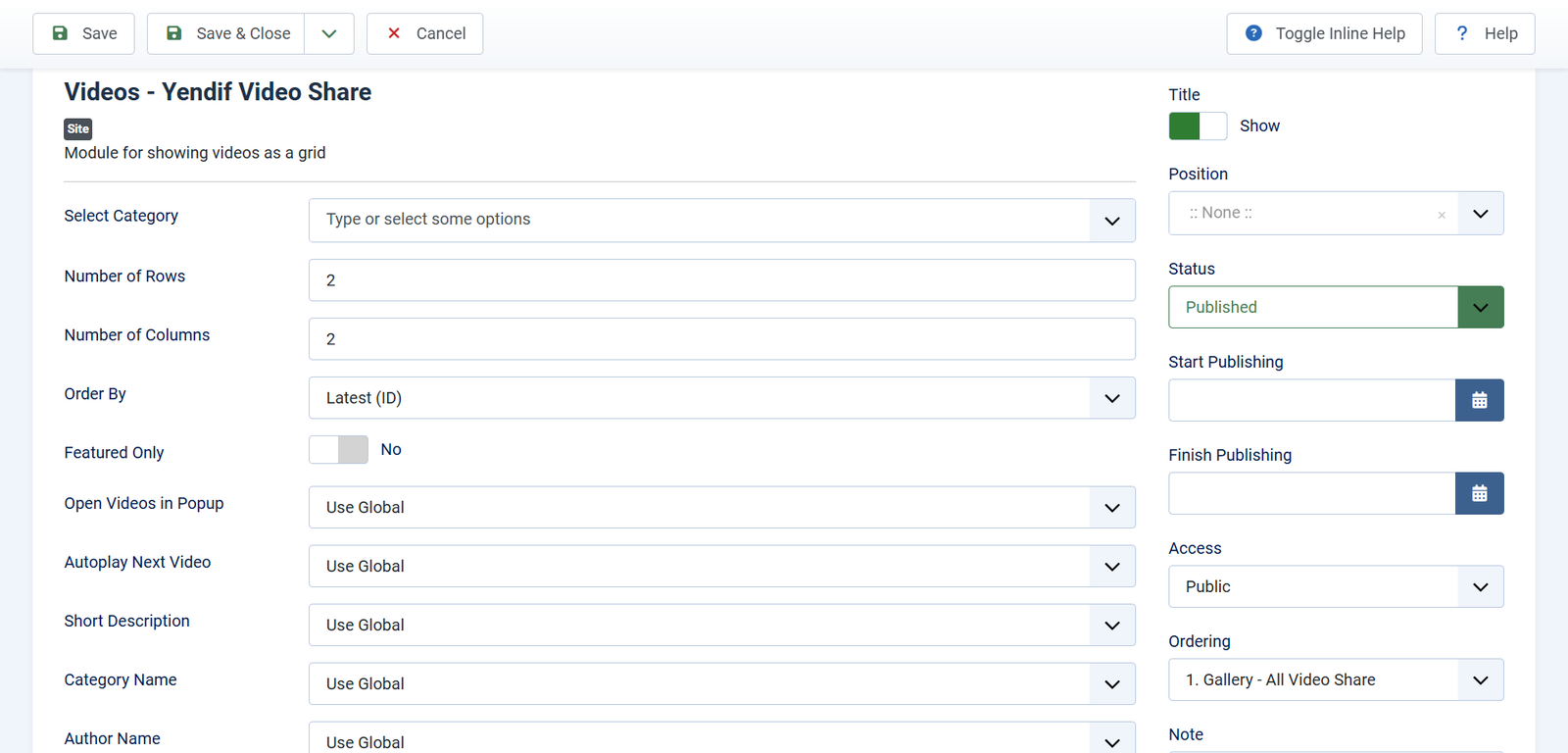The width and height of the screenshot is (1568, 753).
Task: Open the Help page
Action: (1485, 33)
